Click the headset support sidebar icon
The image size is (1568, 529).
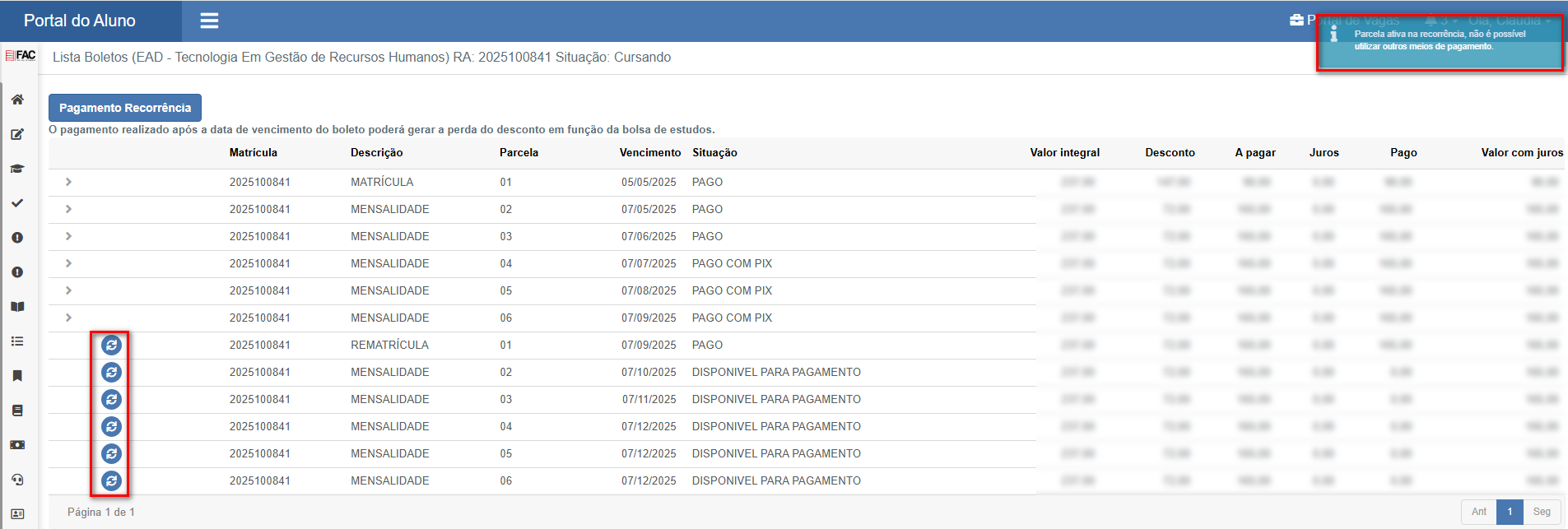pos(17,480)
